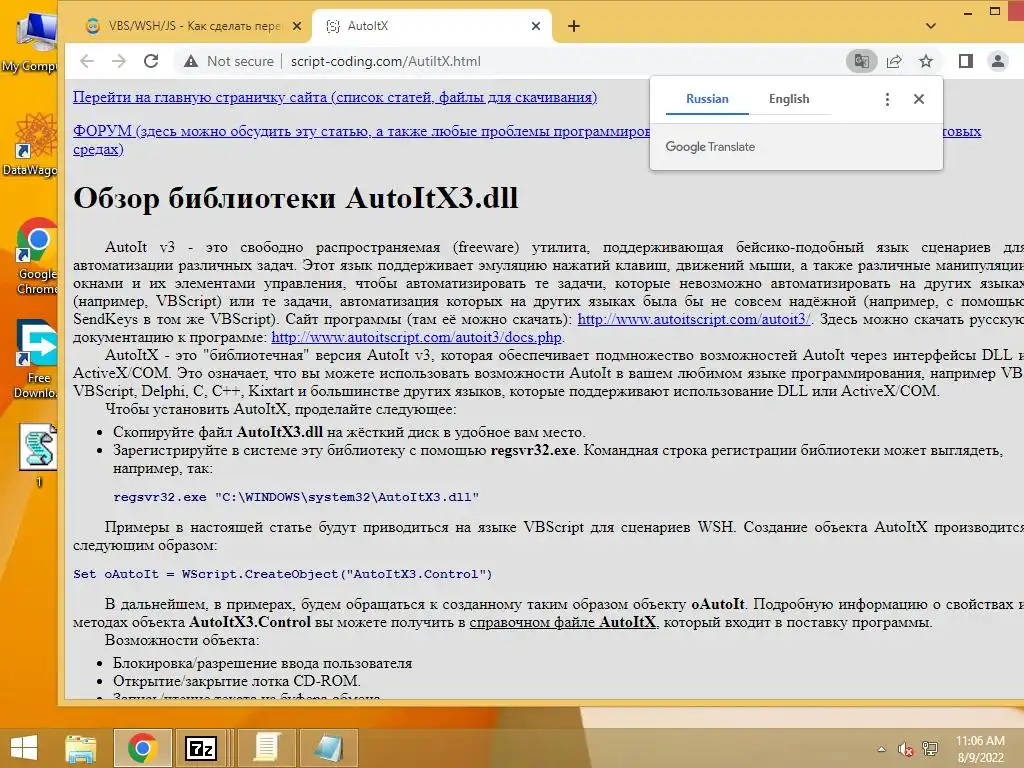Select the My Computer desktop icon
Image resolution: width=1024 pixels, height=768 pixels.
[x=31, y=40]
